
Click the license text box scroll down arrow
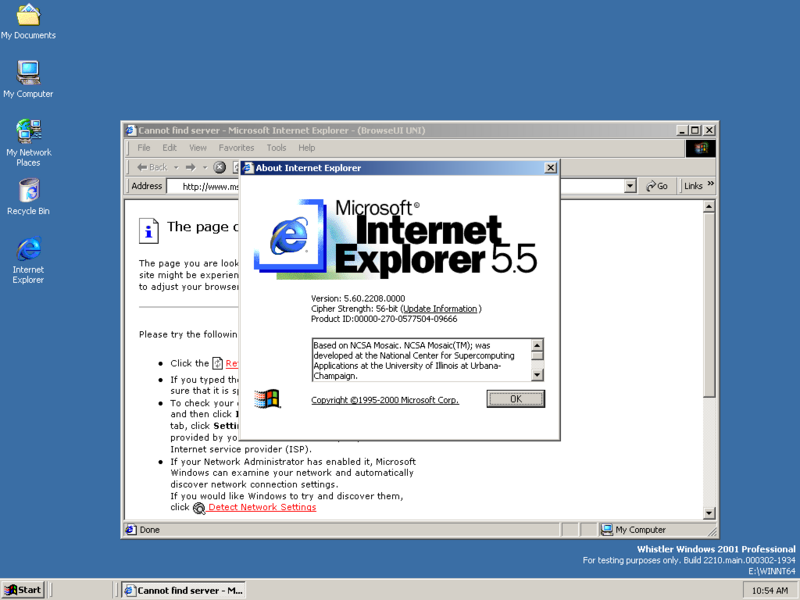tap(537, 375)
